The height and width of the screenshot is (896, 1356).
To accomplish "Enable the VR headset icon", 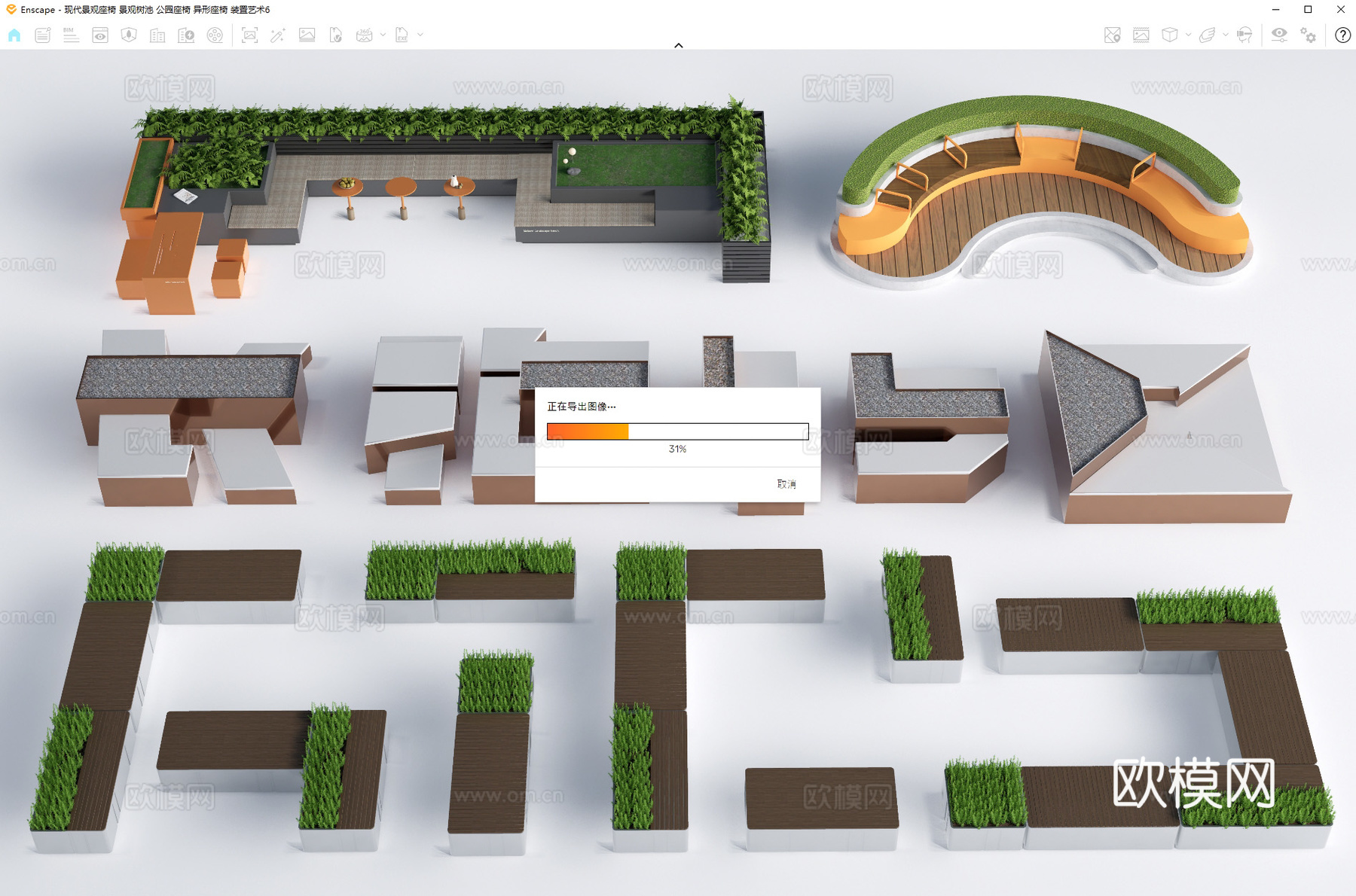I will [x=1245, y=35].
